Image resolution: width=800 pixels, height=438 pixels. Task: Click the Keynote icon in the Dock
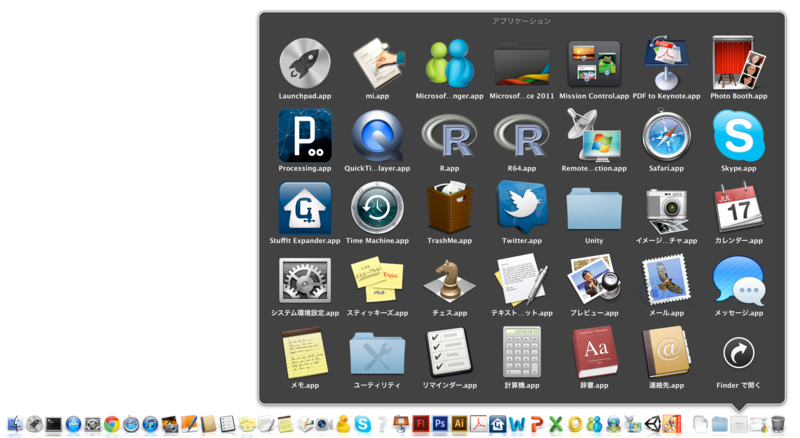click(401, 424)
